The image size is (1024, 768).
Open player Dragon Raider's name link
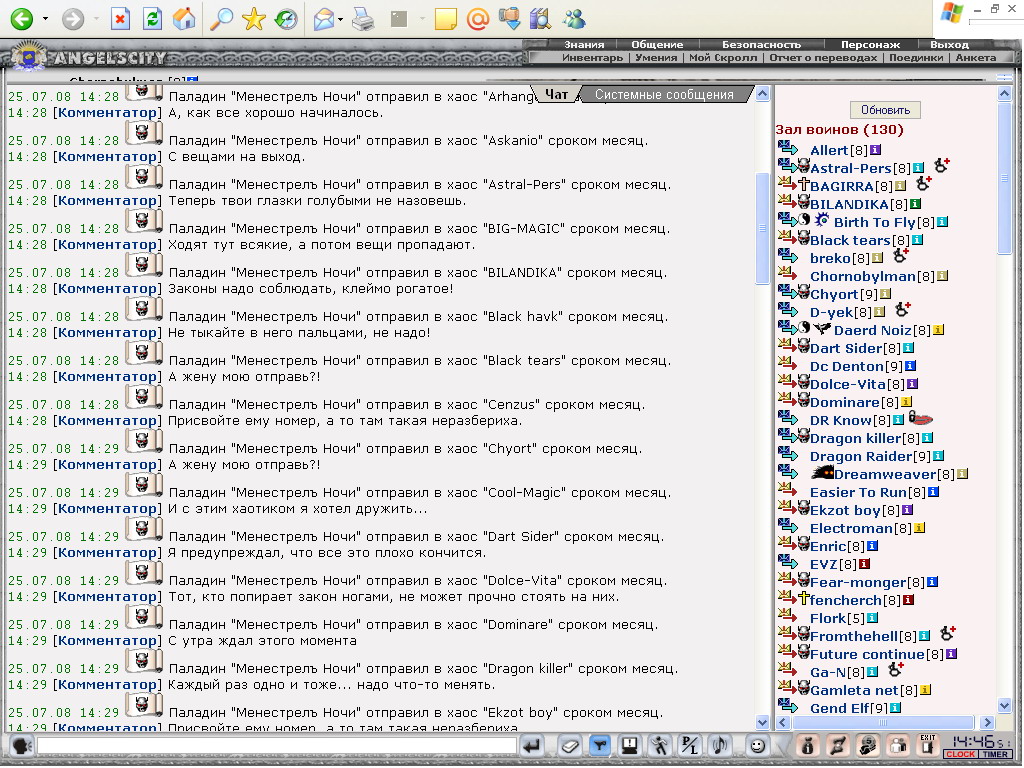point(860,456)
